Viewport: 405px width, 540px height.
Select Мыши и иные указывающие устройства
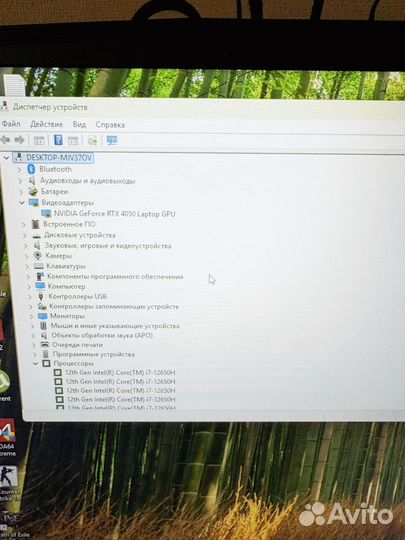click(x=115, y=326)
